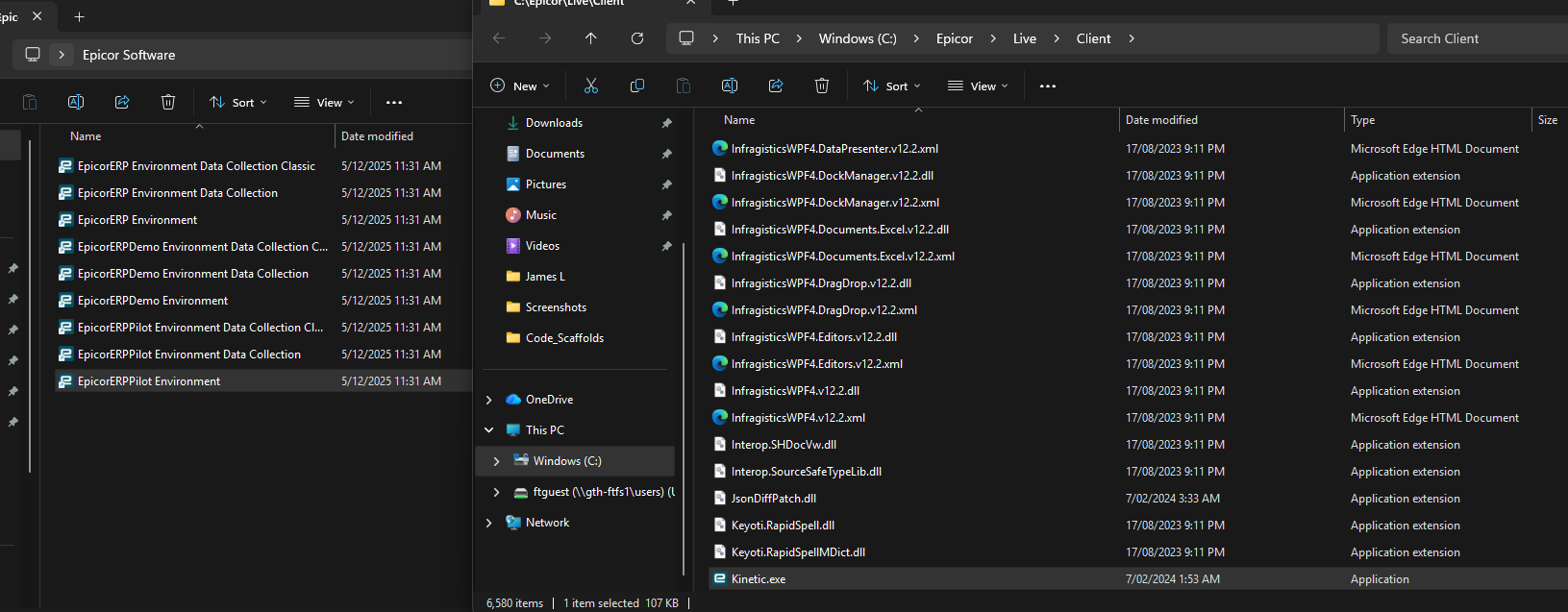Toggle pin beside Music folder
The width and height of the screenshot is (1568, 612).
pyautogui.click(x=666, y=215)
